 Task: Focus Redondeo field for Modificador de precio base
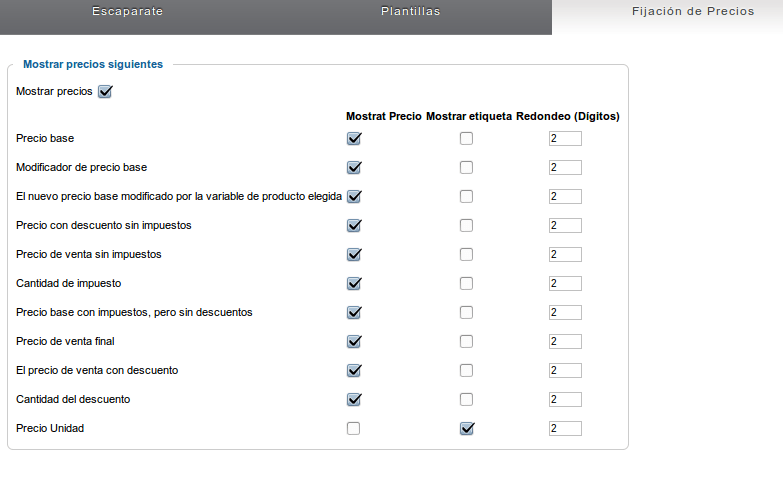565,167
